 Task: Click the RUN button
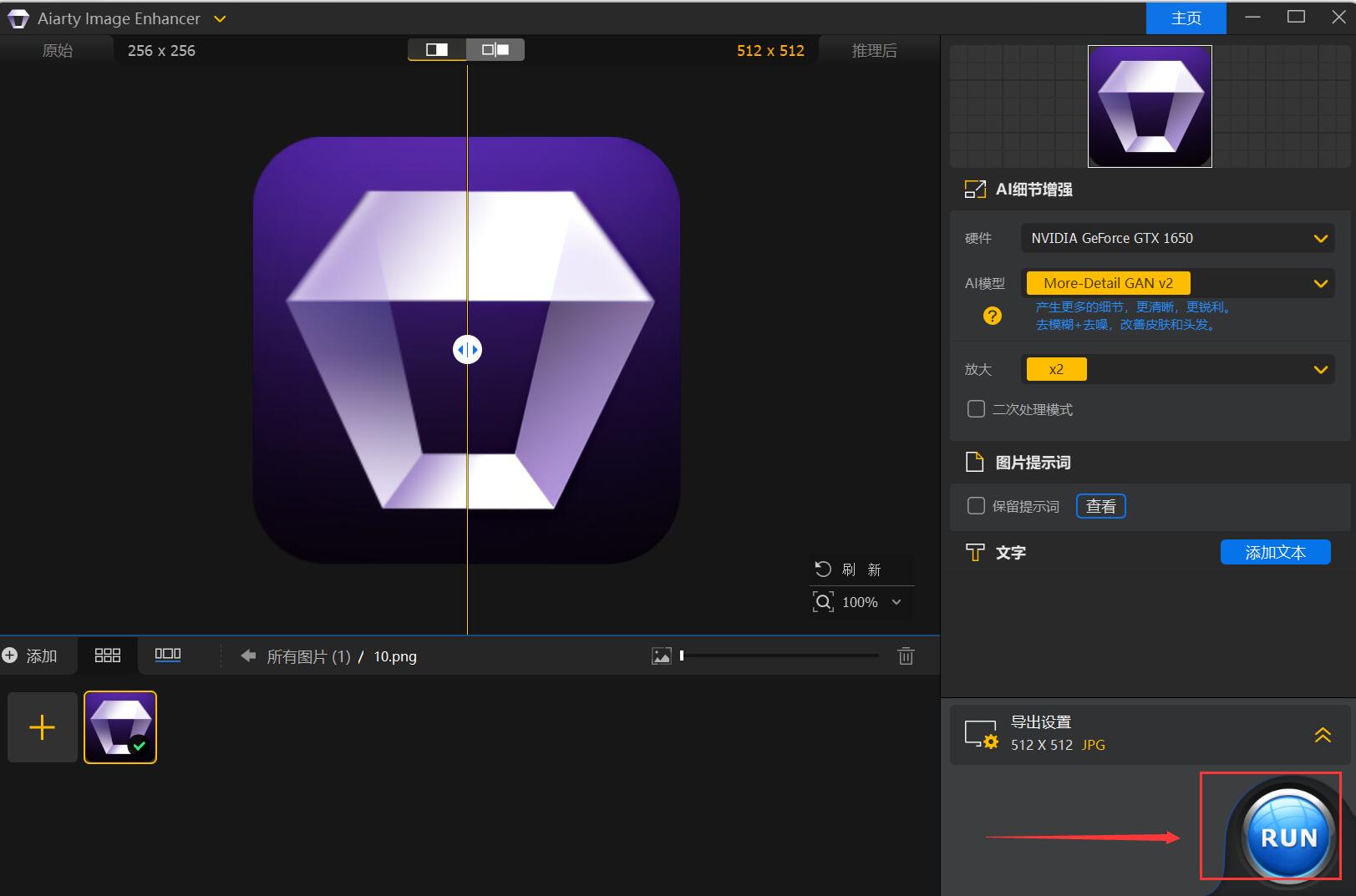pyautogui.click(x=1287, y=836)
